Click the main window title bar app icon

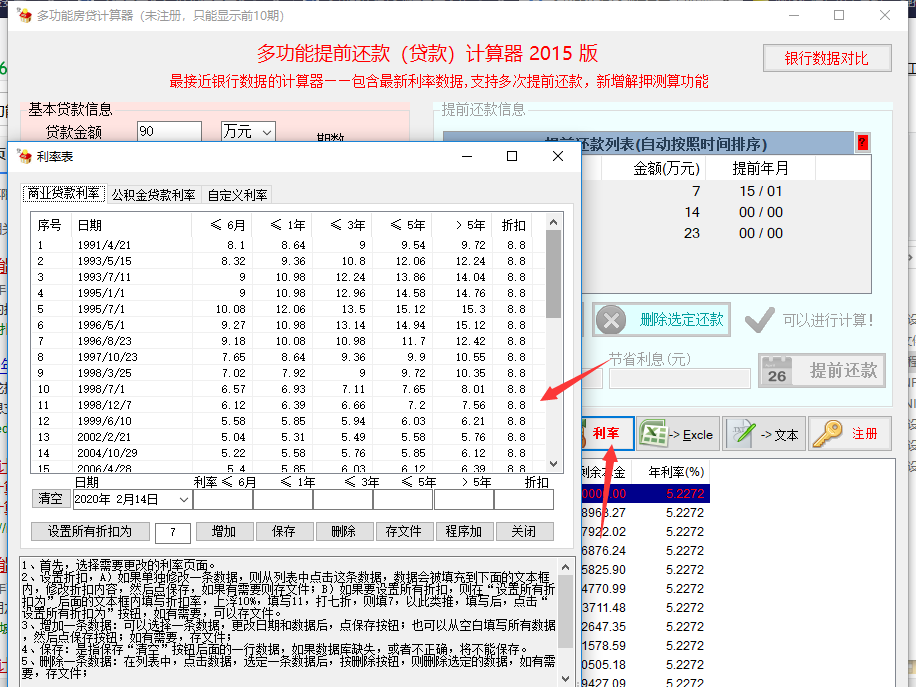click(25, 15)
